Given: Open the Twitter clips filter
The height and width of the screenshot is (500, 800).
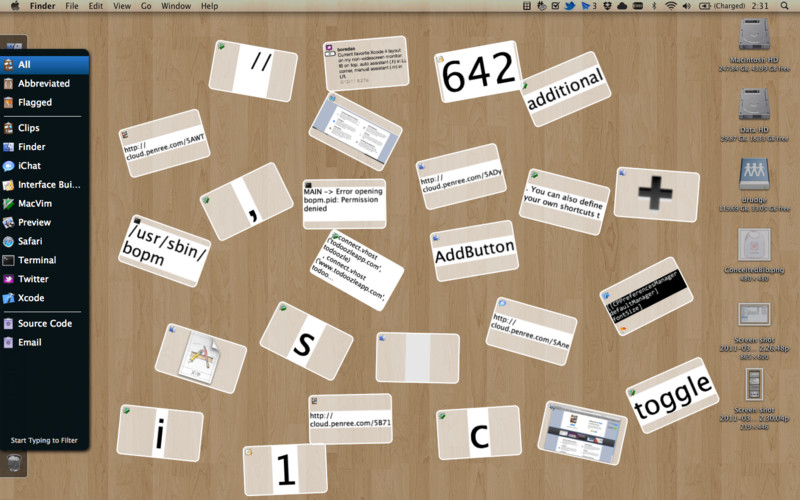Looking at the screenshot, I should pos(44,279).
